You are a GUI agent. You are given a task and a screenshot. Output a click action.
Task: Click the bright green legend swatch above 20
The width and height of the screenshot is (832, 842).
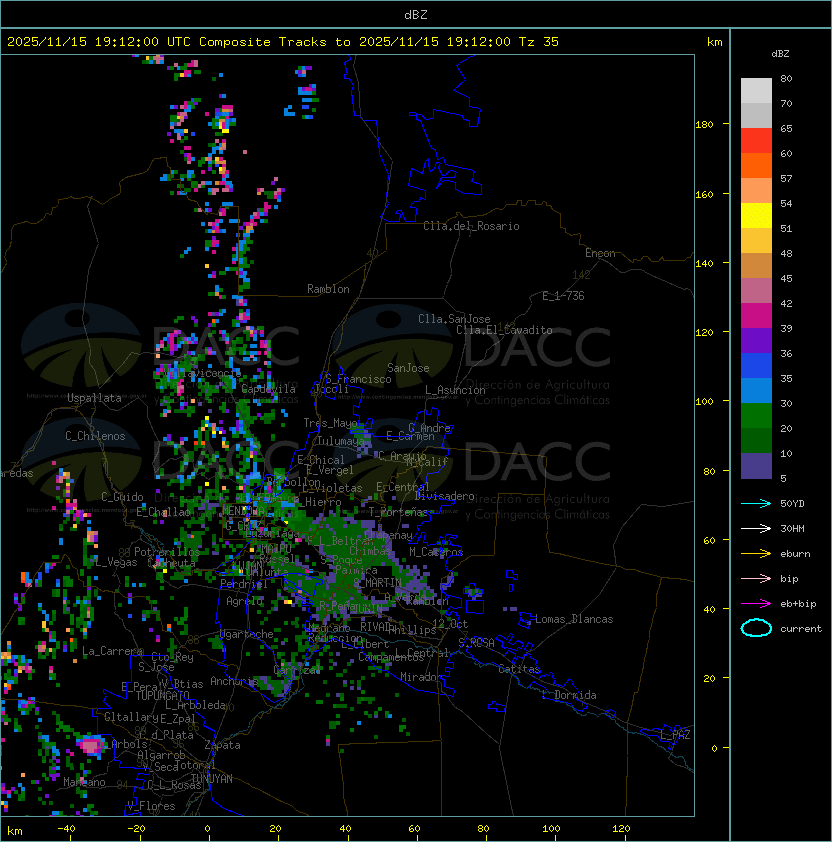pos(756,416)
